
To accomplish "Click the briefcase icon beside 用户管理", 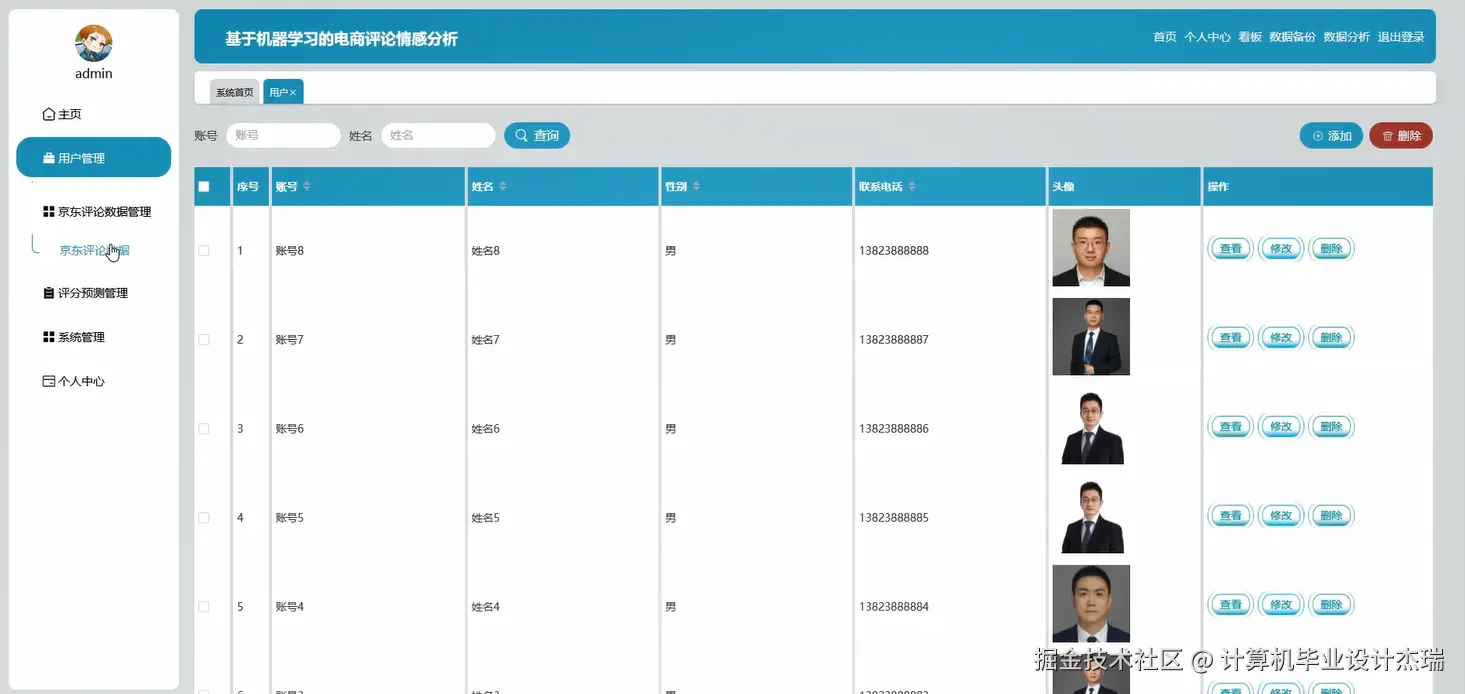I will pyautogui.click(x=48, y=158).
